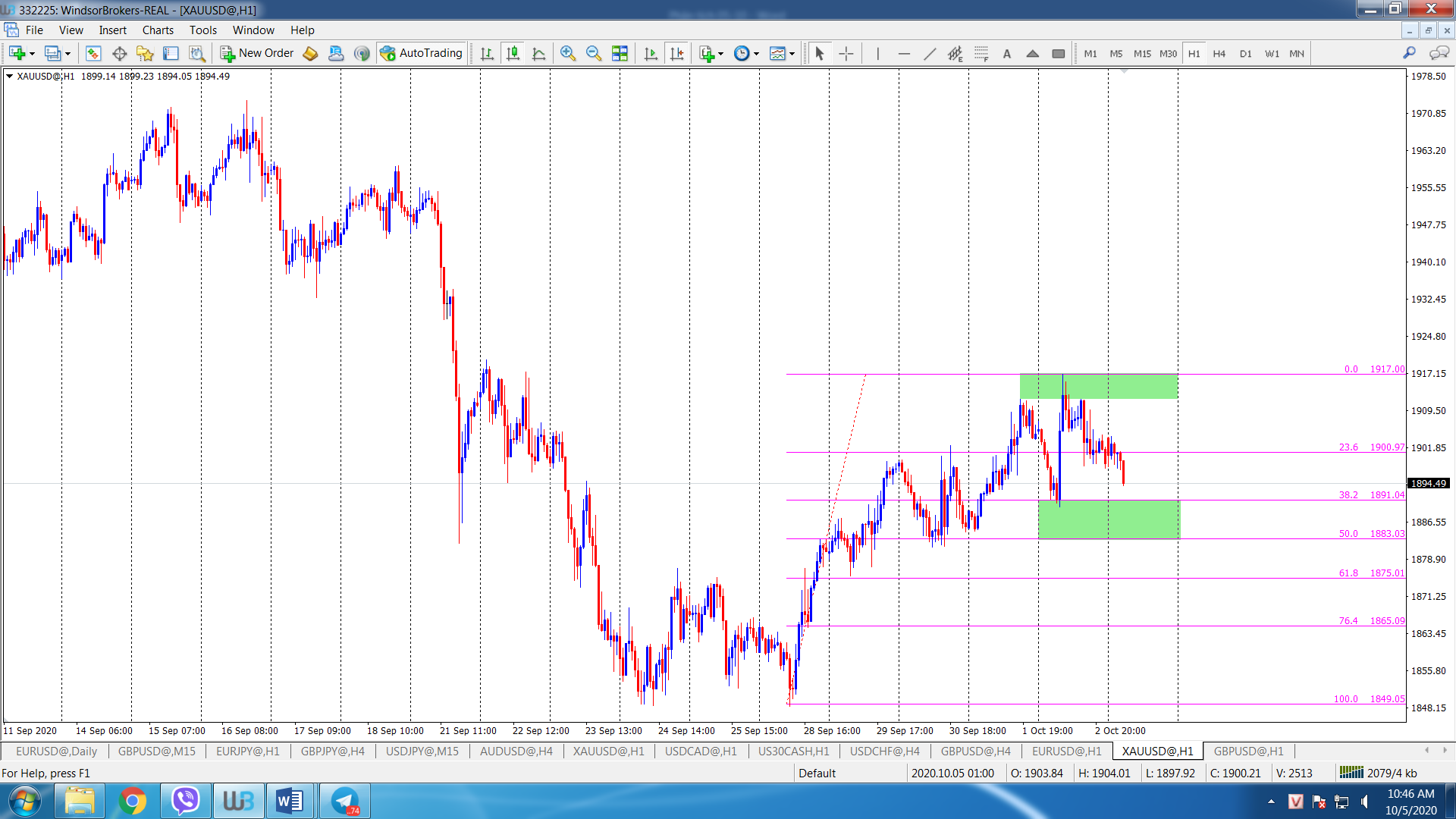Click the Default profile status field
This screenshot has height=819, width=1456.
849,773
